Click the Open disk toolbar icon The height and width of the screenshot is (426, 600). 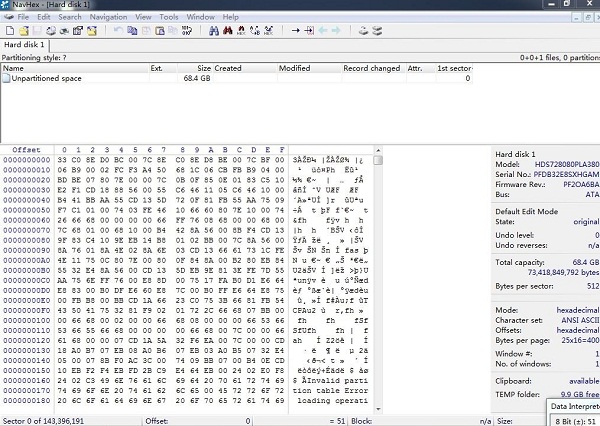pyautogui.click(x=364, y=30)
